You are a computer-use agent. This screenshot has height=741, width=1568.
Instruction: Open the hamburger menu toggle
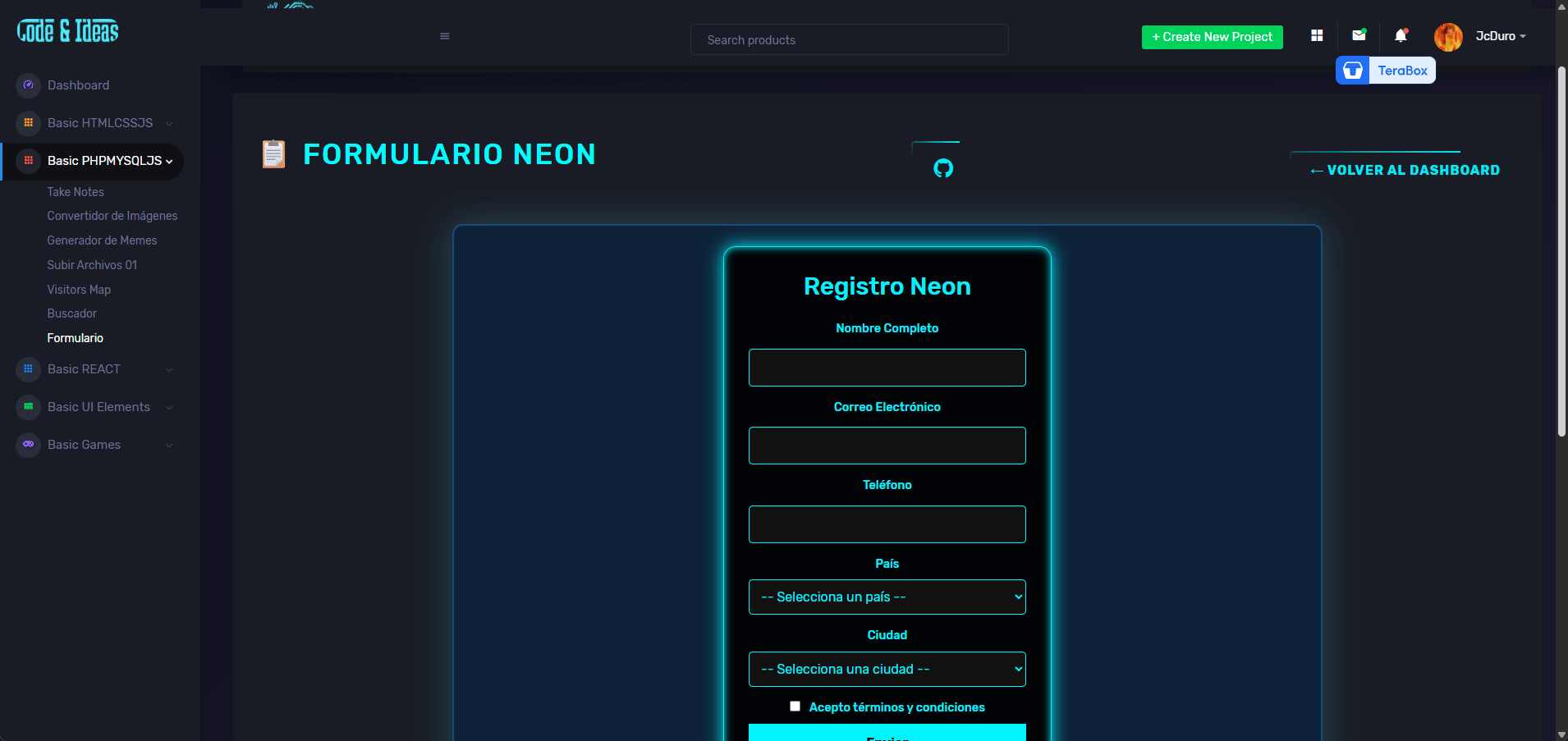pyautogui.click(x=444, y=36)
